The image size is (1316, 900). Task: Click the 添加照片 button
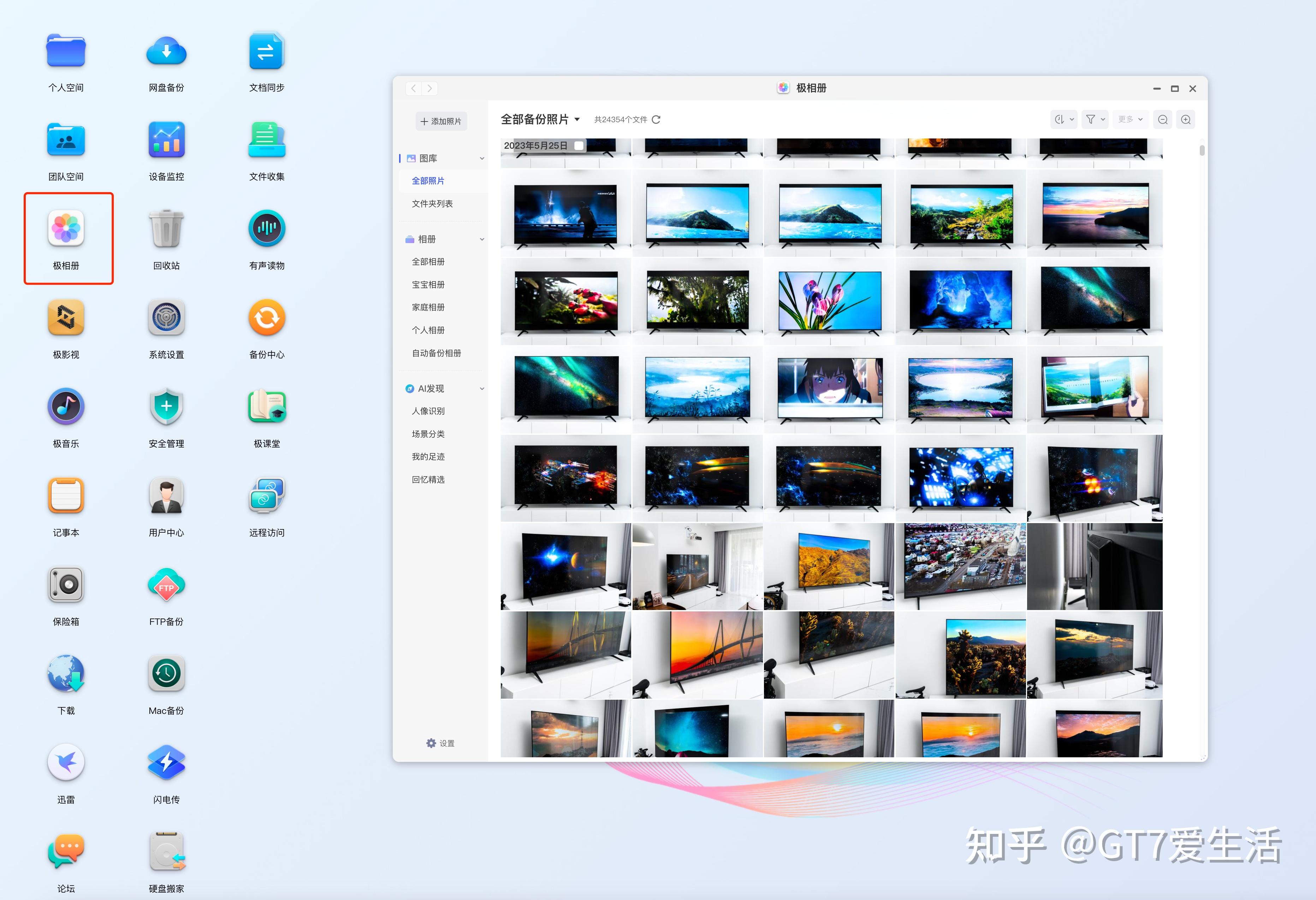coord(441,121)
